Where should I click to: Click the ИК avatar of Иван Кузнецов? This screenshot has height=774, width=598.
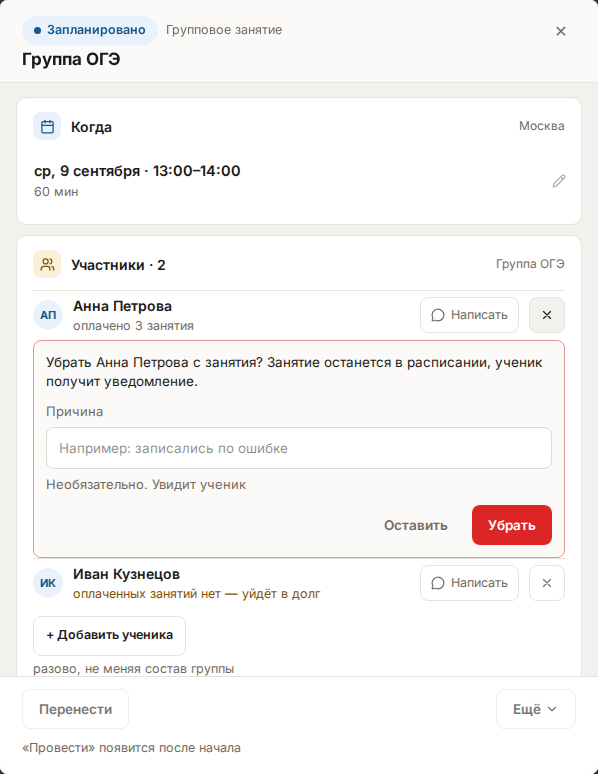click(48, 583)
